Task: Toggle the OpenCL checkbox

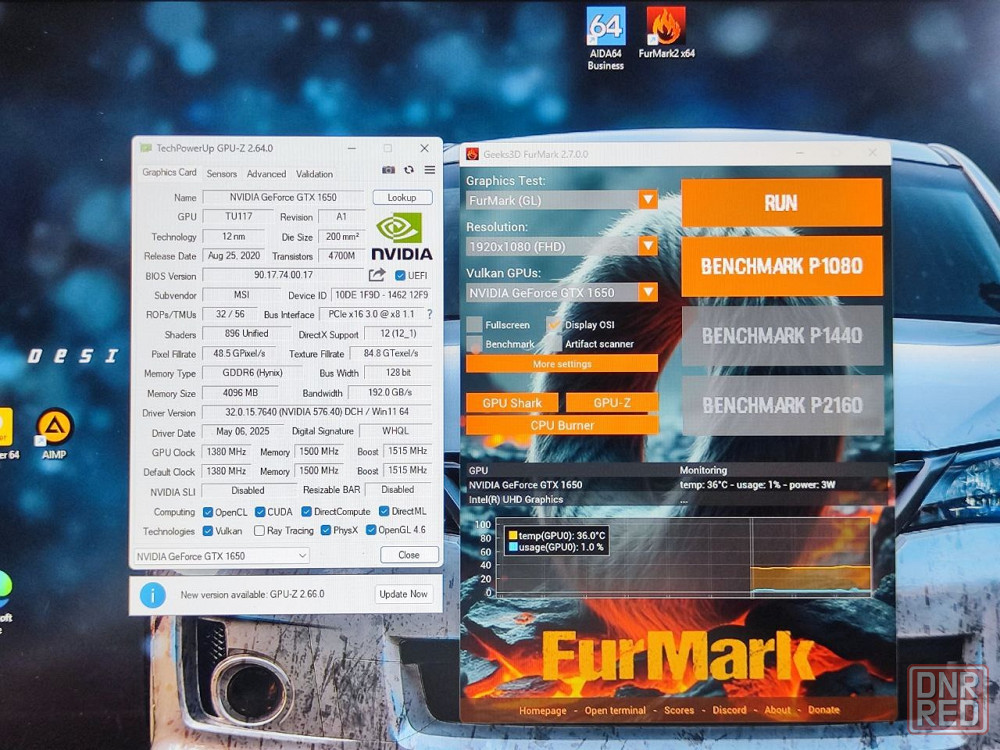Action: [208, 512]
